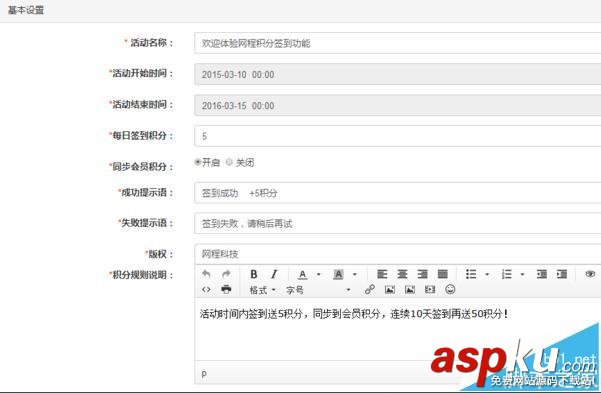Viewport: 601px width, 393px height.
Task: Justify text alignment
Action: [443, 274]
